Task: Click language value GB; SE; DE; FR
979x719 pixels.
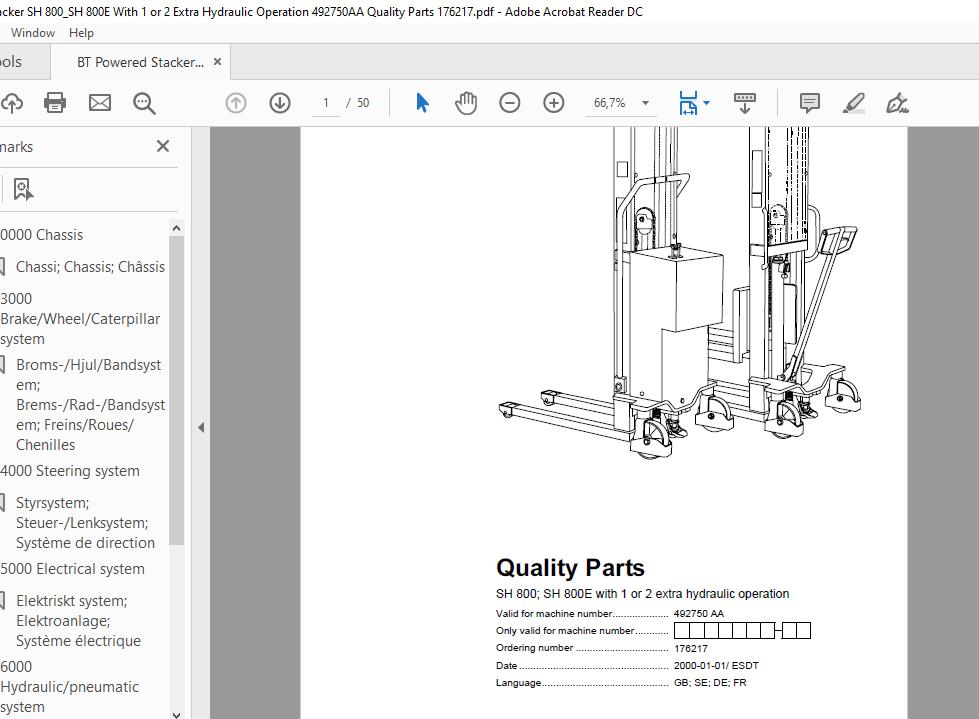Action: click(x=710, y=683)
